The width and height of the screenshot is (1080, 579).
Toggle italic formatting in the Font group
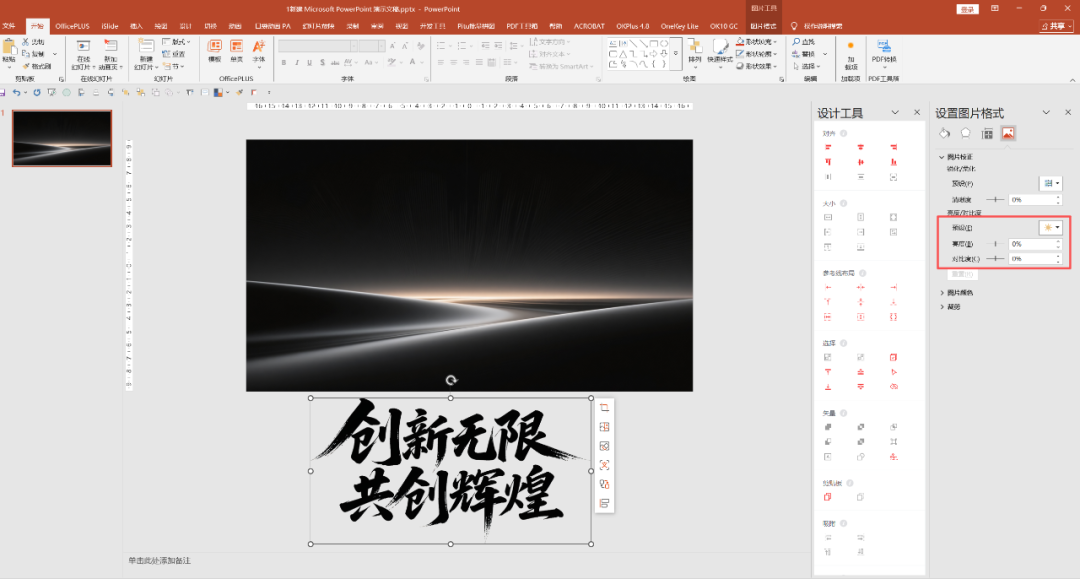click(299, 62)
